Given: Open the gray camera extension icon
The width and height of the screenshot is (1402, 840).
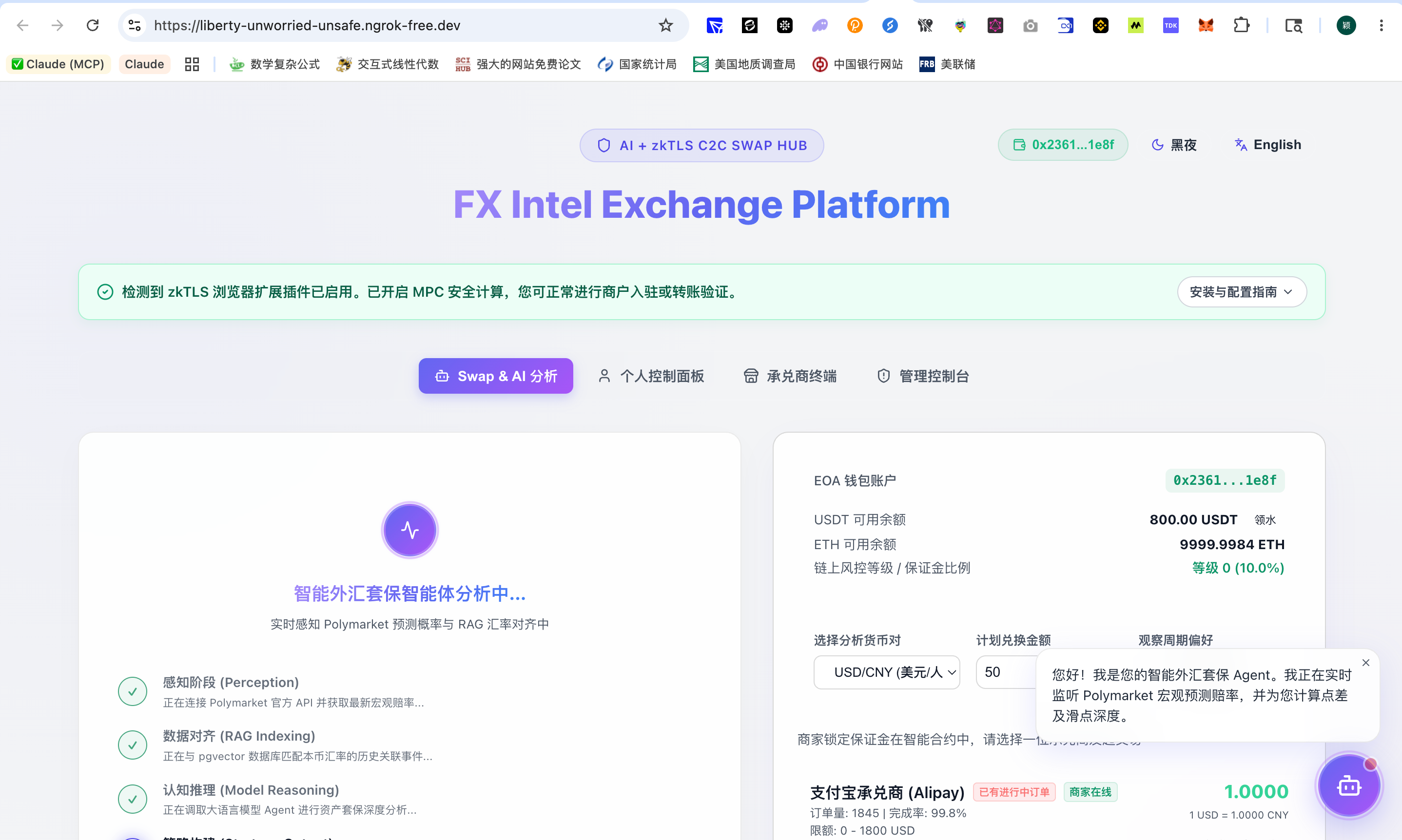Looking at the screenshot, I should [x=1031, y=25].
